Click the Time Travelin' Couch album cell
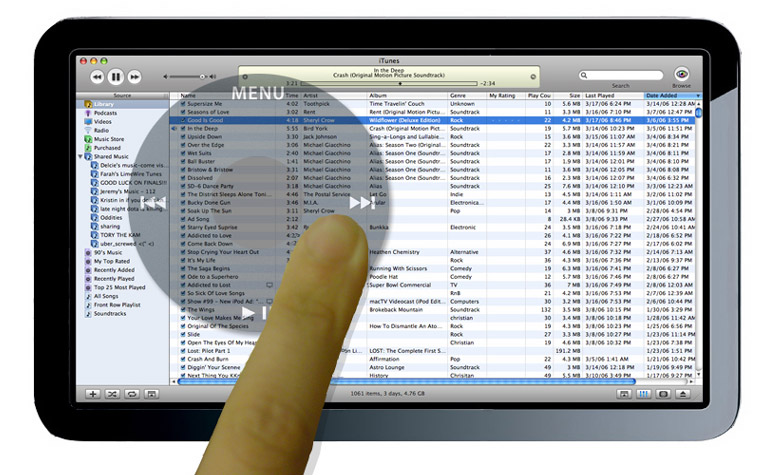 coord(397,104)
